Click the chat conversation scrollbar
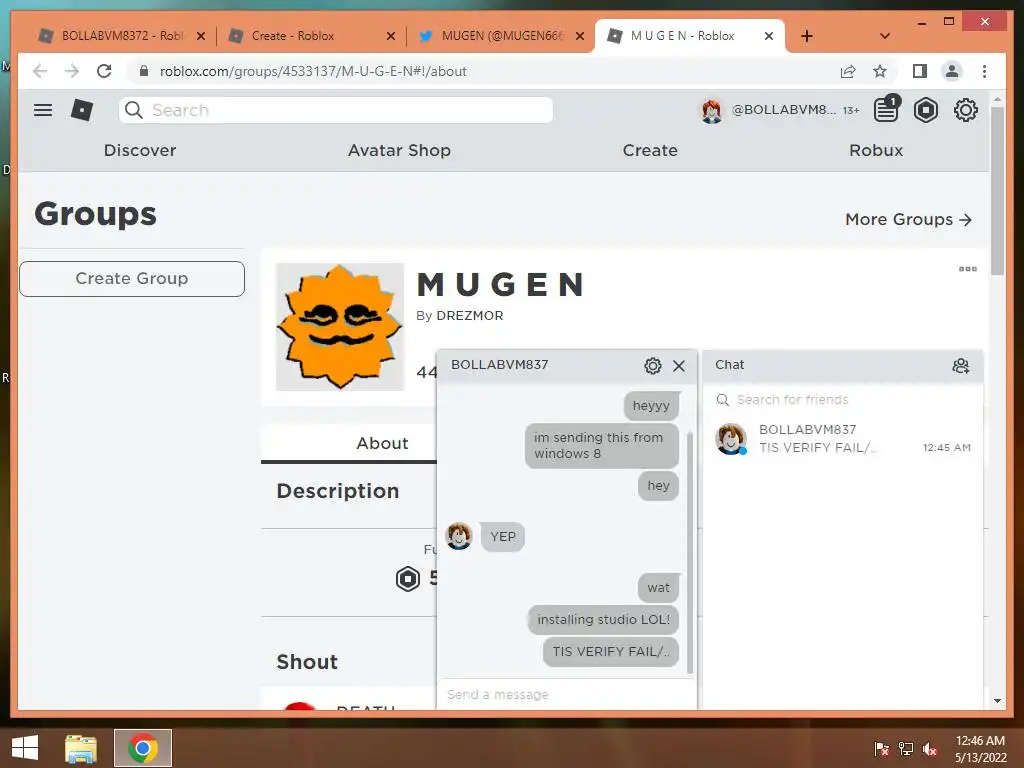Image resolution: width=1024 pixels, height=768 pixels. tap(690, 552)
